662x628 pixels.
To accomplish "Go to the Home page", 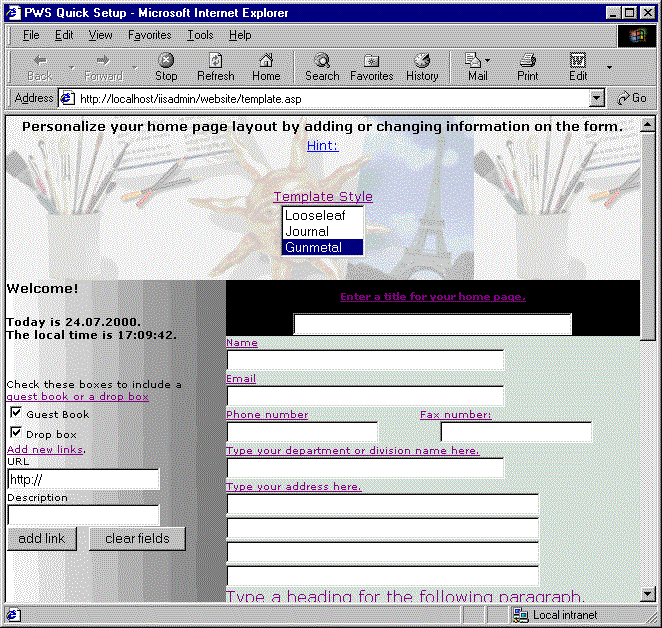I will (266, 68).
